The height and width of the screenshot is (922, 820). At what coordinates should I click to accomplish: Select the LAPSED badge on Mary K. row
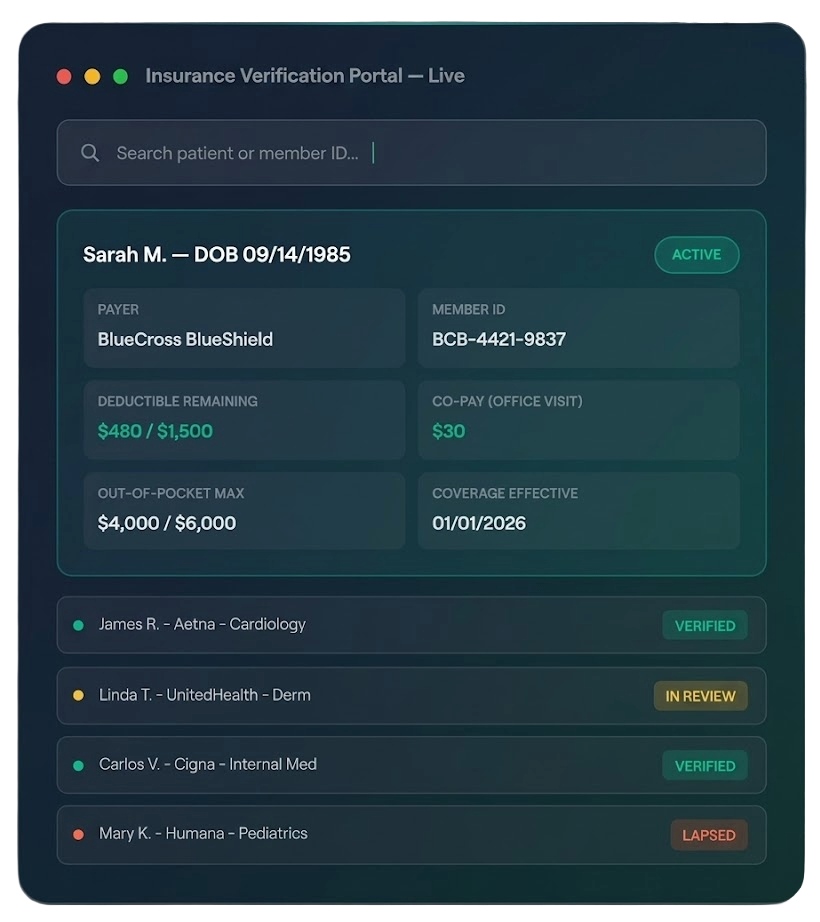click(x=709, y=835)
